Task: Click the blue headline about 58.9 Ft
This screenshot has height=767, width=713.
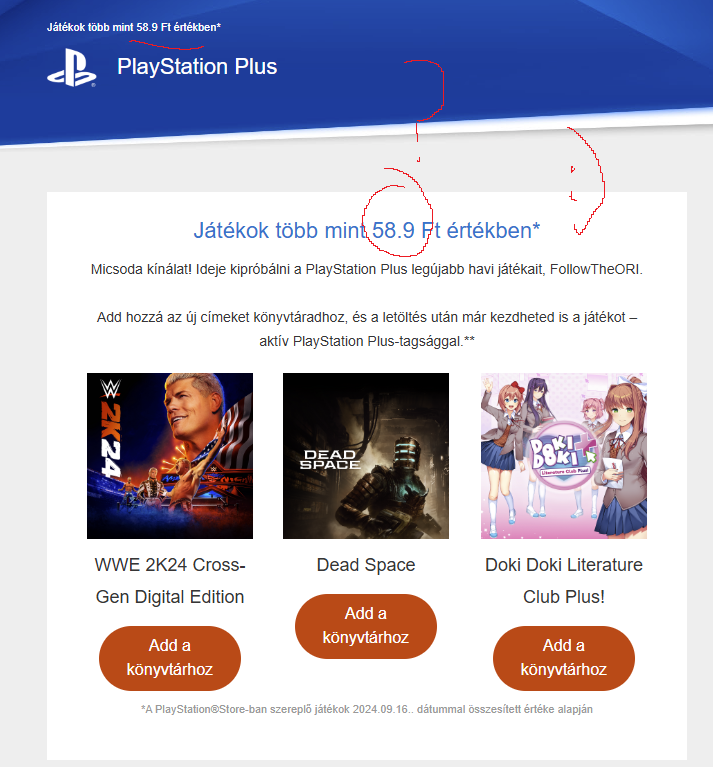Action: point(367,230)
